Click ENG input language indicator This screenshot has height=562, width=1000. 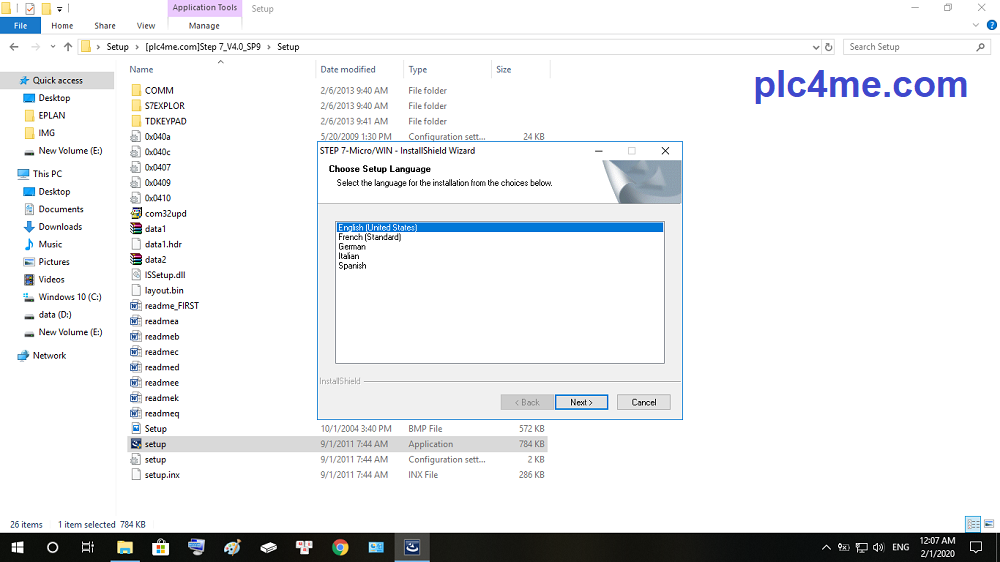(x=901, y=547)
